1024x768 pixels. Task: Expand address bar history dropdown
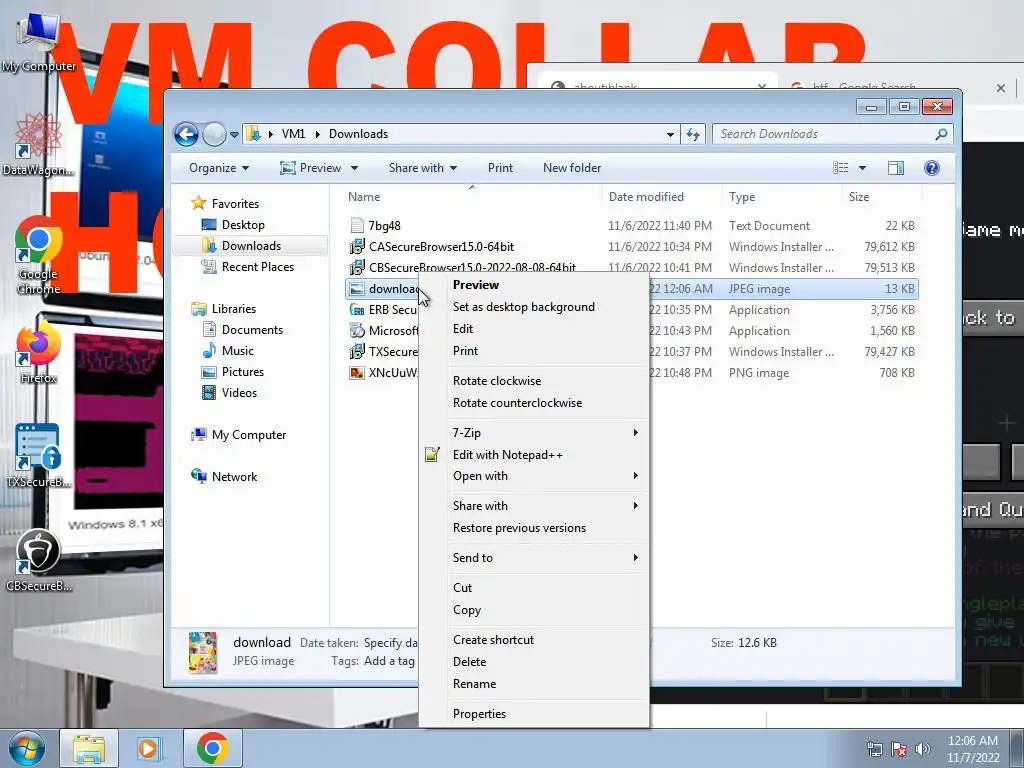(670, 135)
